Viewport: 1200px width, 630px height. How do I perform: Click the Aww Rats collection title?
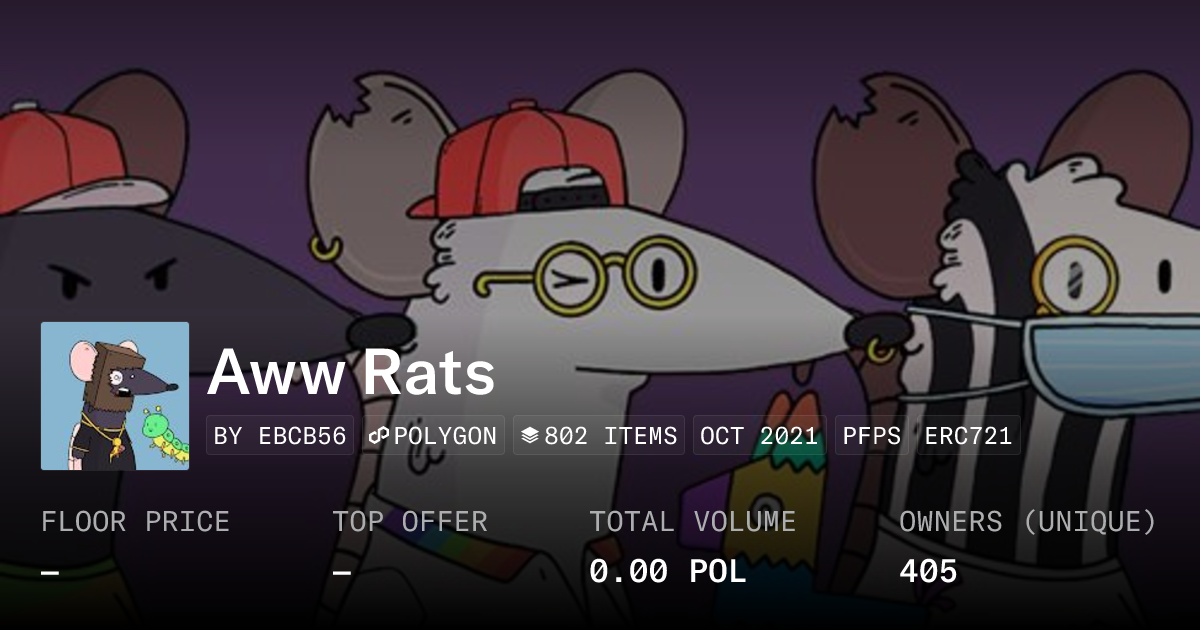point(351,374)
